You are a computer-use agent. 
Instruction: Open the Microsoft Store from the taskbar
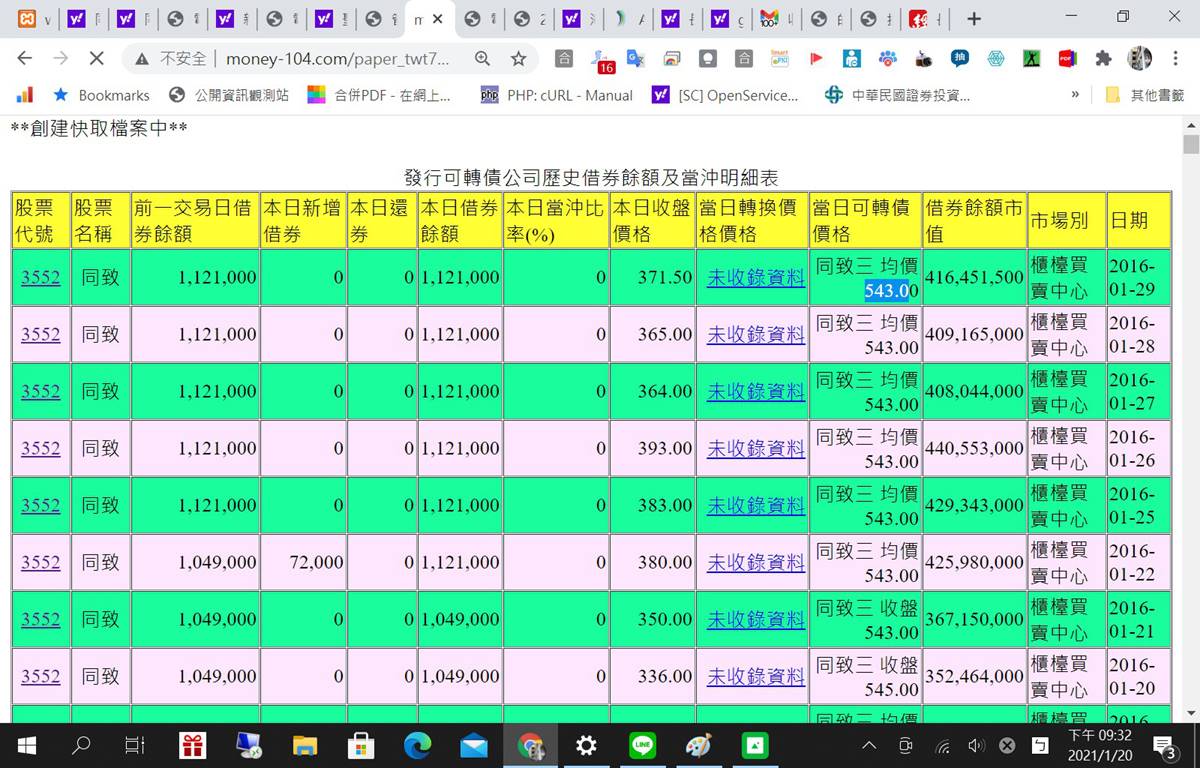pyautogui.click(x=360, y=745)
